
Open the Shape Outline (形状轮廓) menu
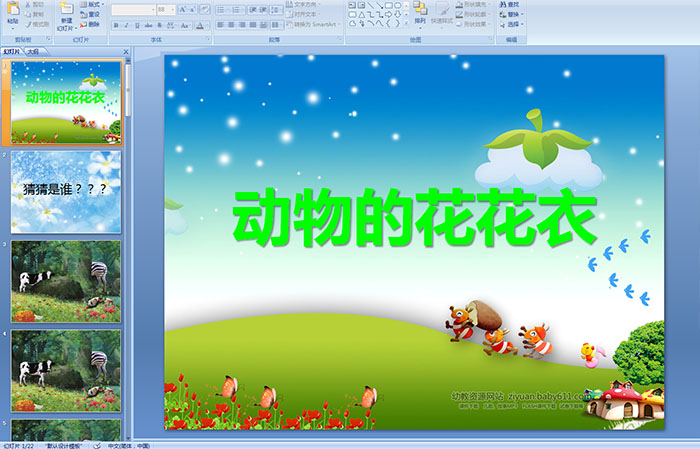pyautogui.click(x=474, y=14)
